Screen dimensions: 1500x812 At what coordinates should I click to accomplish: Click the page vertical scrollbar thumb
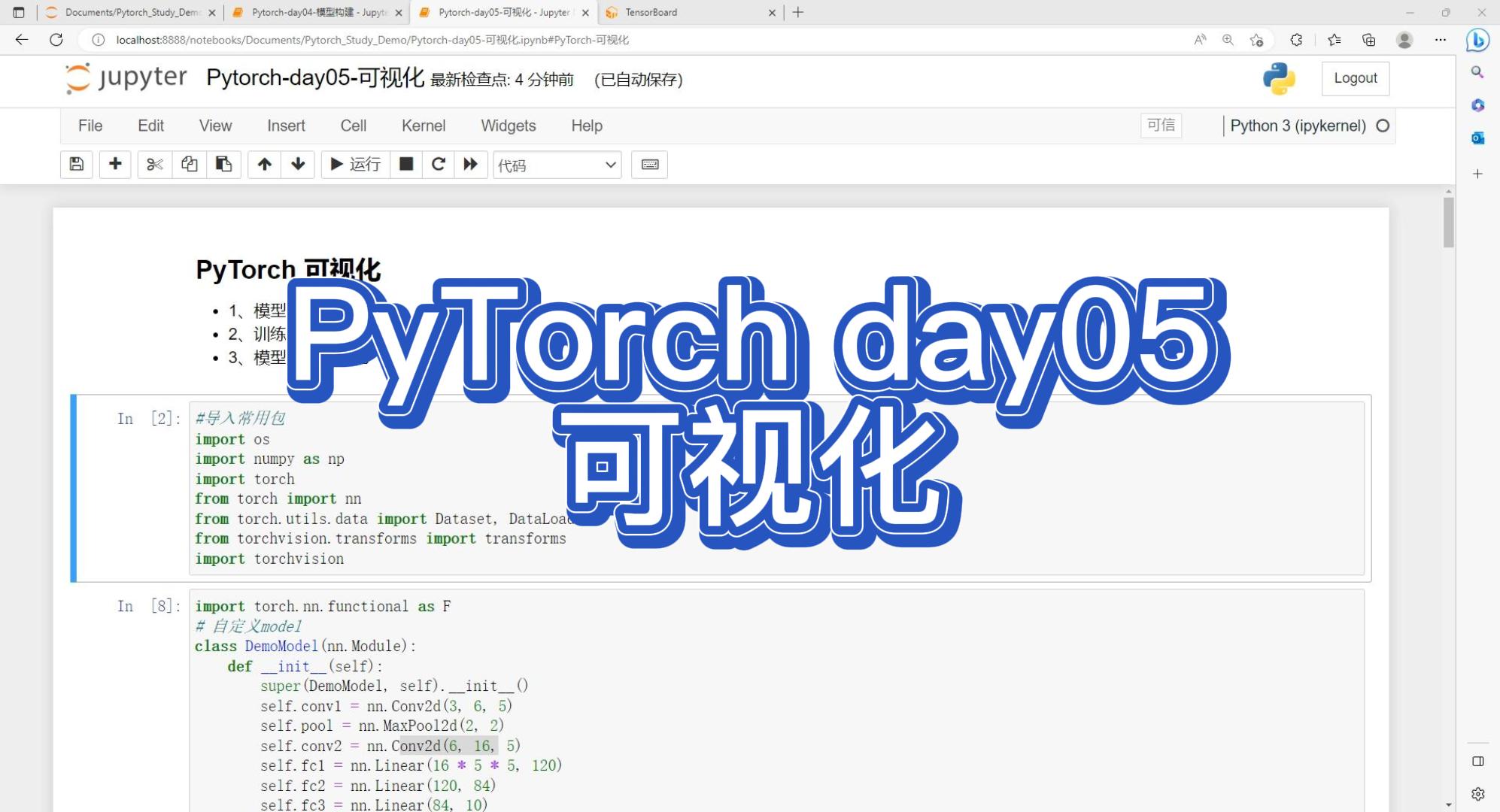[1448, 222]
